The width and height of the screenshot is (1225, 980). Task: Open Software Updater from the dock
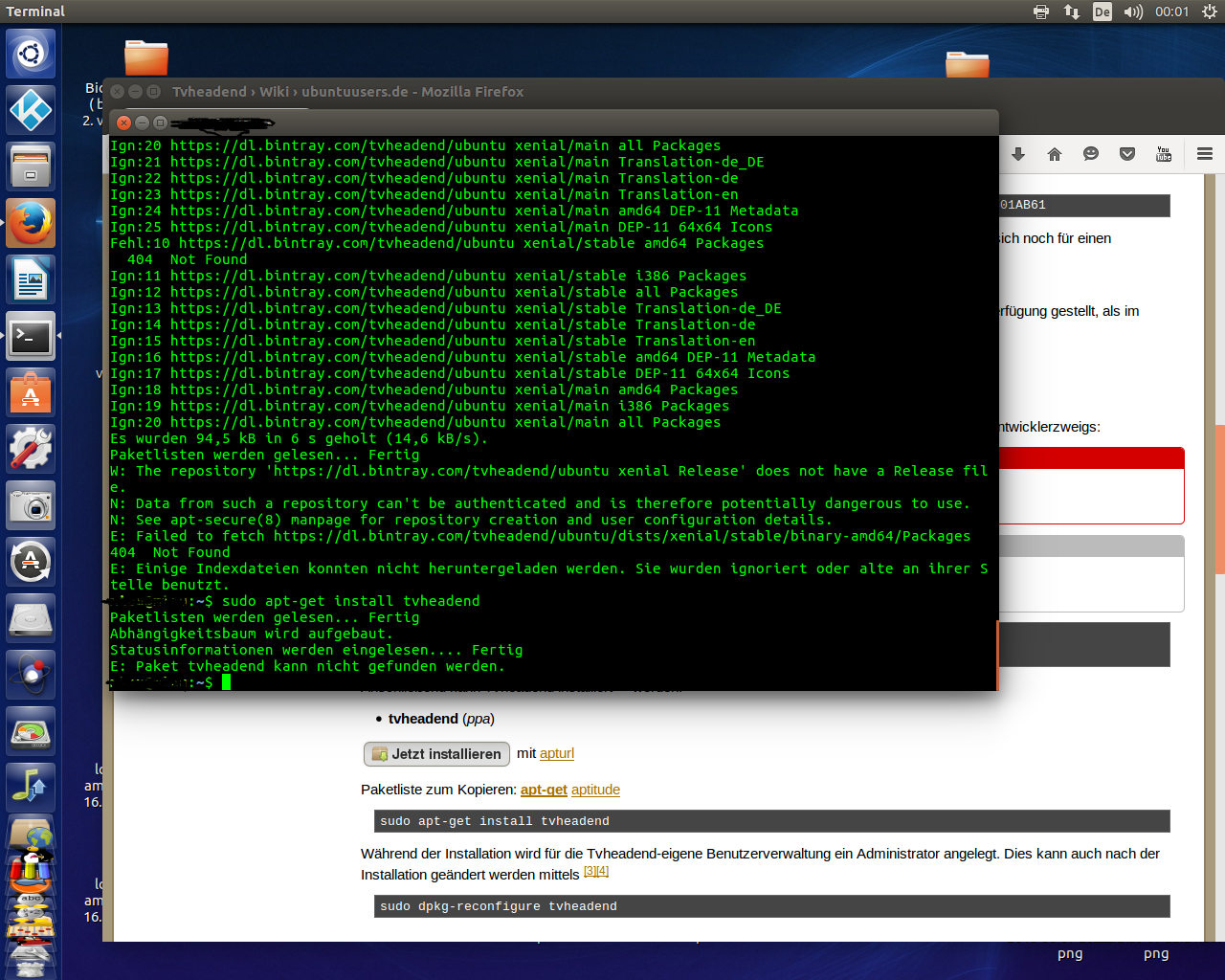[x=31, y=562]
